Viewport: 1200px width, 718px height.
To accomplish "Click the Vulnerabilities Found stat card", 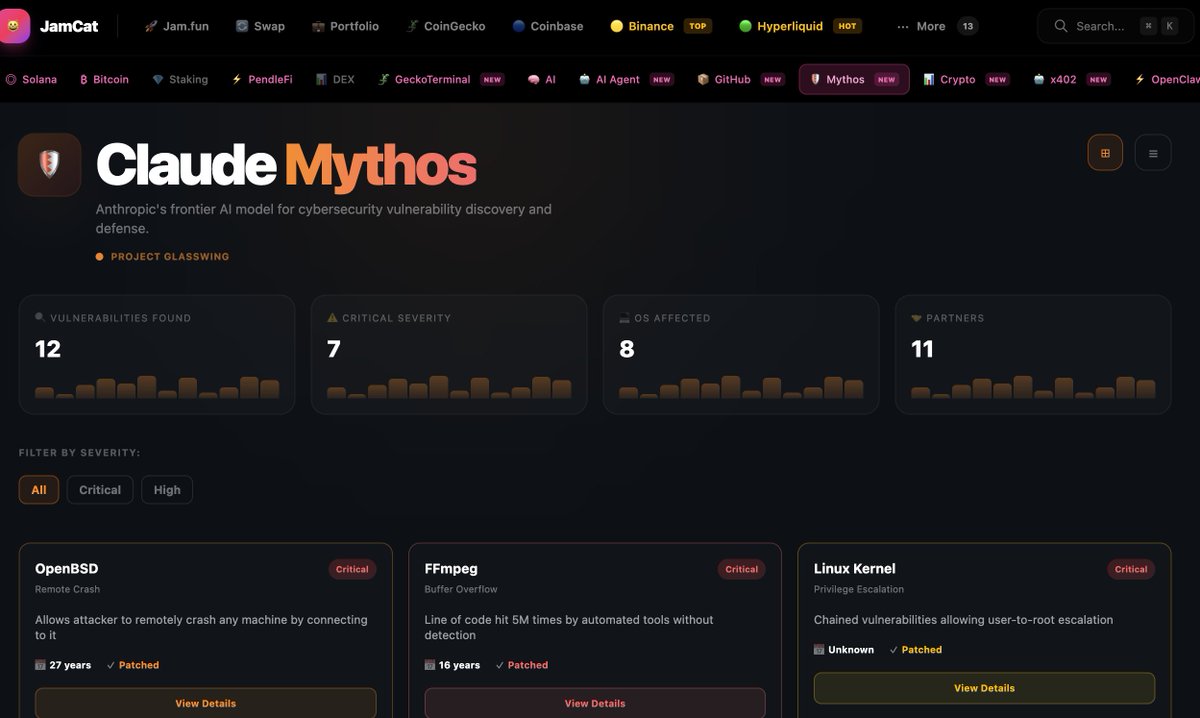I will pyautogui.click(x=157, y=354).
